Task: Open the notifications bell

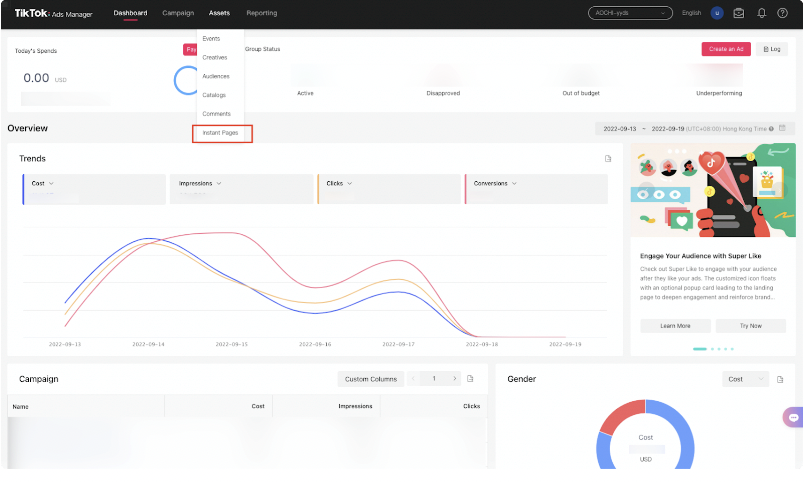Action: click(x=762, y=13)
